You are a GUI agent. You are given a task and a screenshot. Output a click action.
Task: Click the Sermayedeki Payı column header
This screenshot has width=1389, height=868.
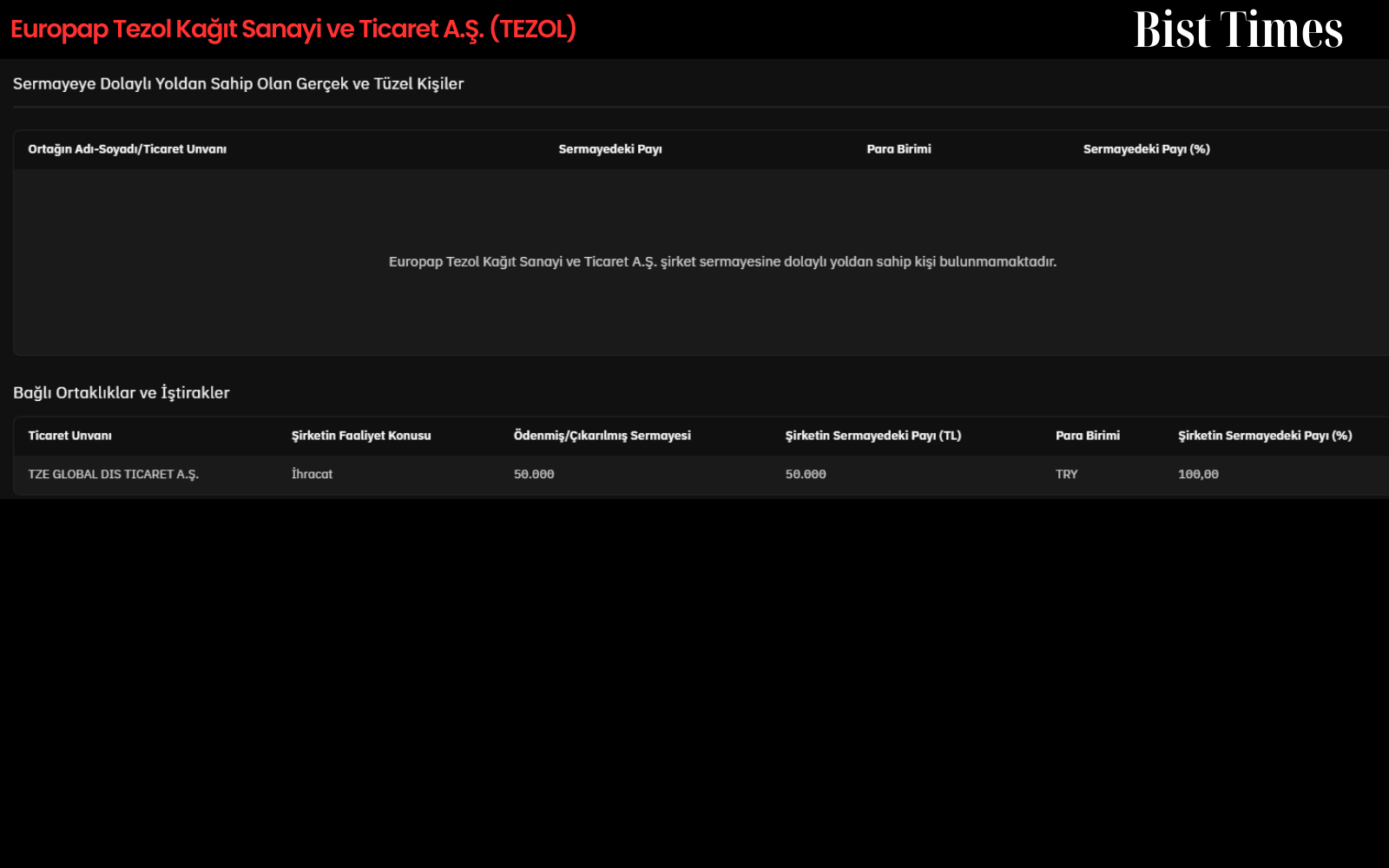(610, 149)
